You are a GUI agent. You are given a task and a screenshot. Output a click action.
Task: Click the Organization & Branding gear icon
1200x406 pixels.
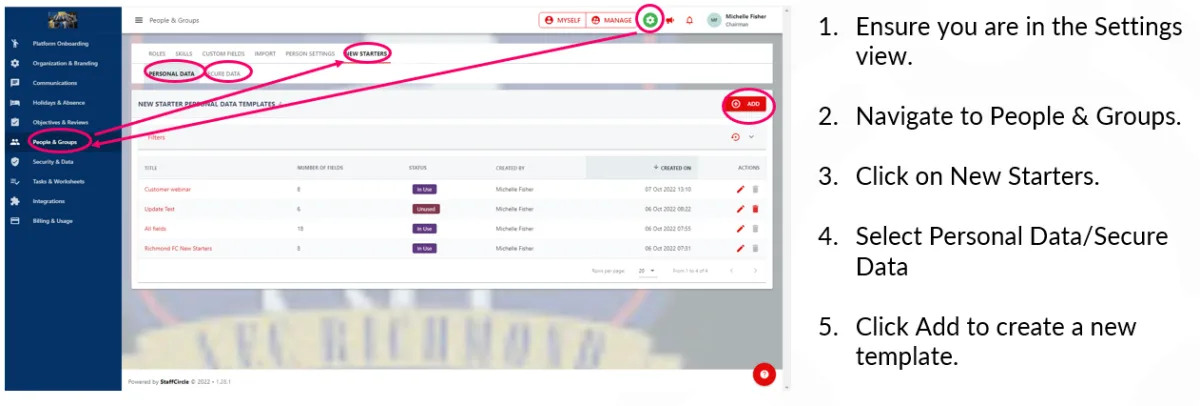pos(15,63)
